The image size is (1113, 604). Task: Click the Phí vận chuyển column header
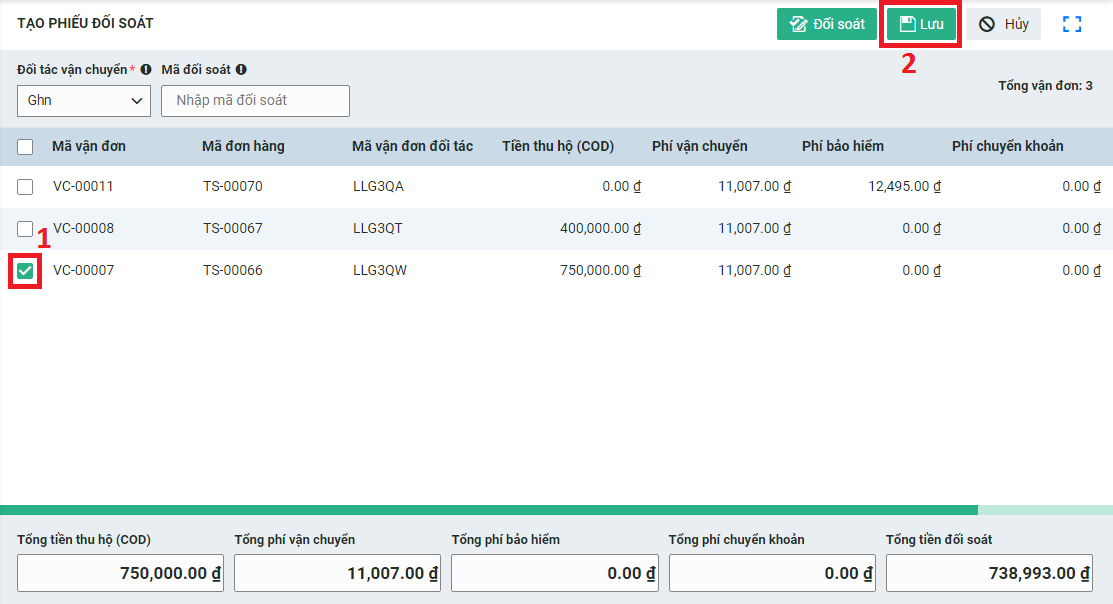700,146
